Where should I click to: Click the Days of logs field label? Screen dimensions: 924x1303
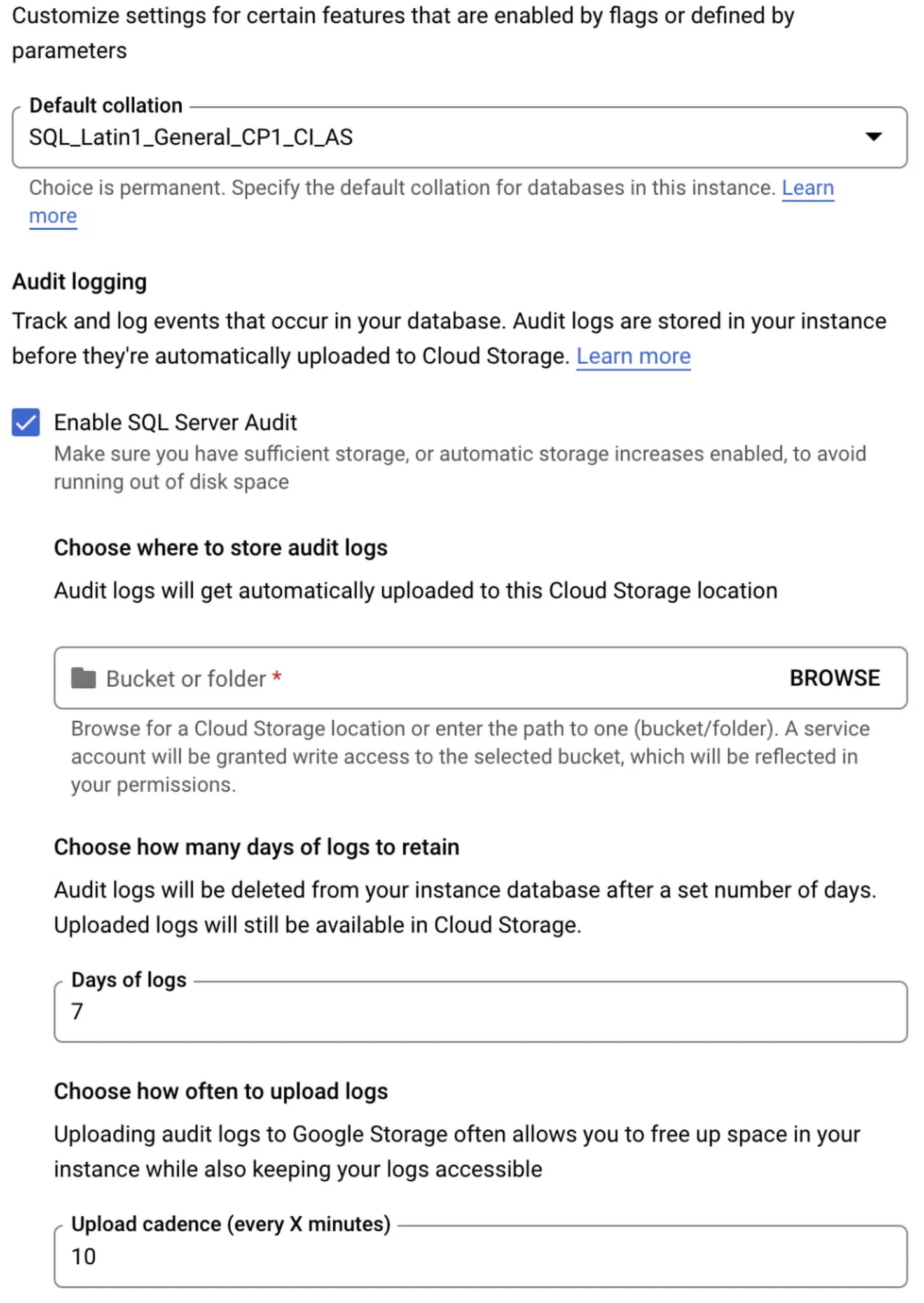pyautogui.click(x=128, y=980)
